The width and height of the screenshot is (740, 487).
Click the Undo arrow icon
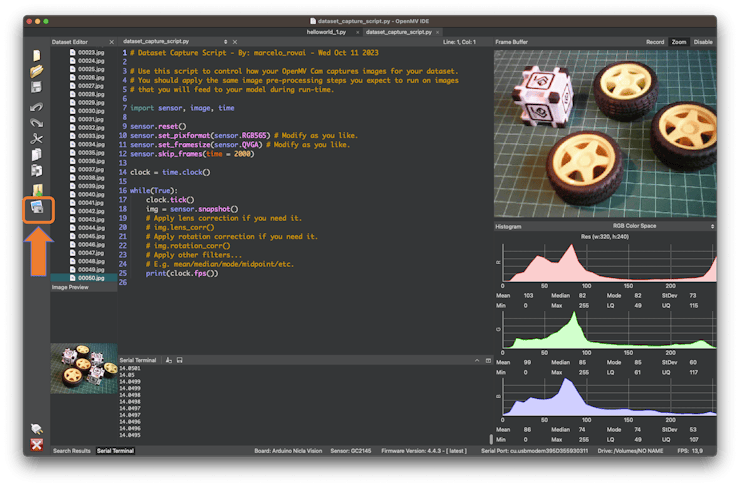click(37, 105)
